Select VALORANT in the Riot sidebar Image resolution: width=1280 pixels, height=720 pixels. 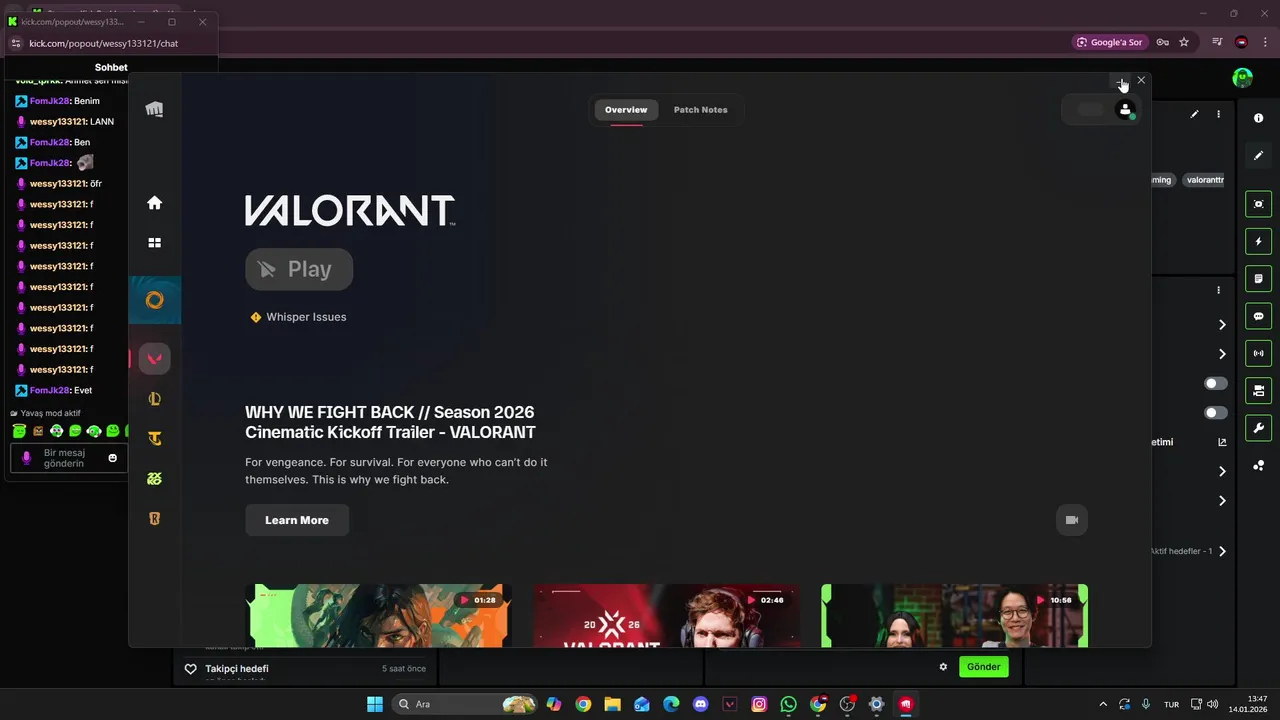pos(154,359)
